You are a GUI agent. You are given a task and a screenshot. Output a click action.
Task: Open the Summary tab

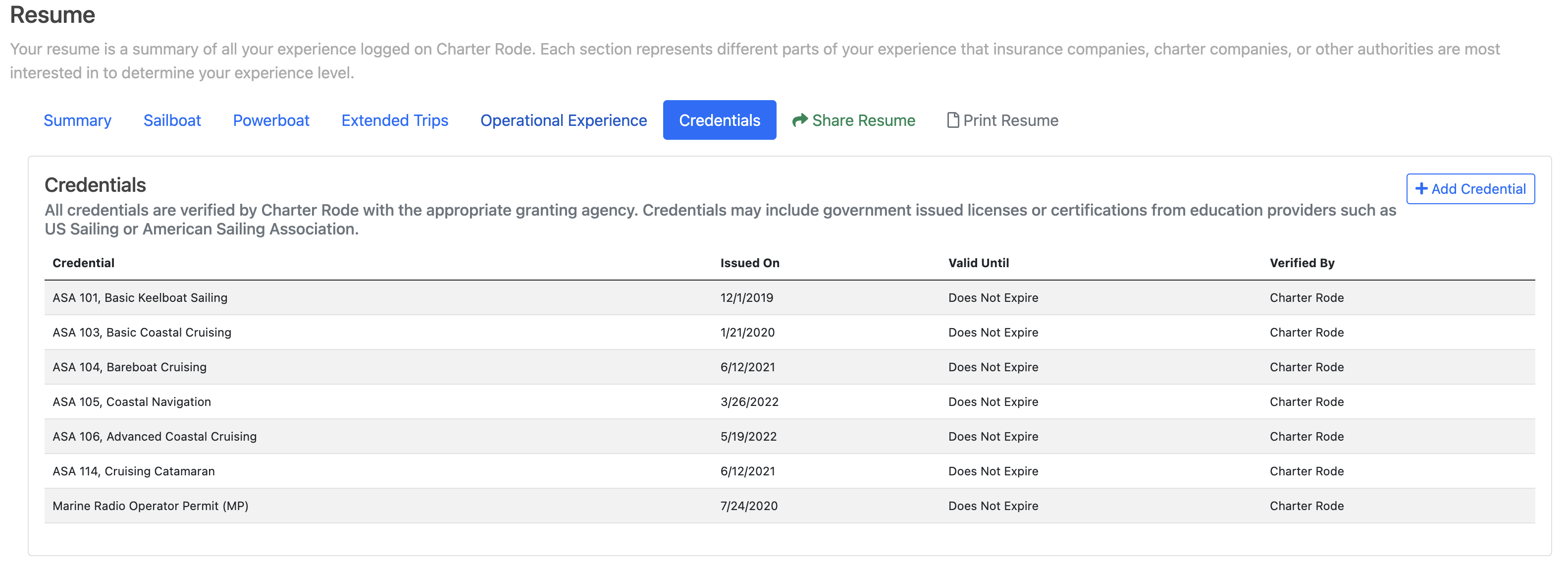77,120
